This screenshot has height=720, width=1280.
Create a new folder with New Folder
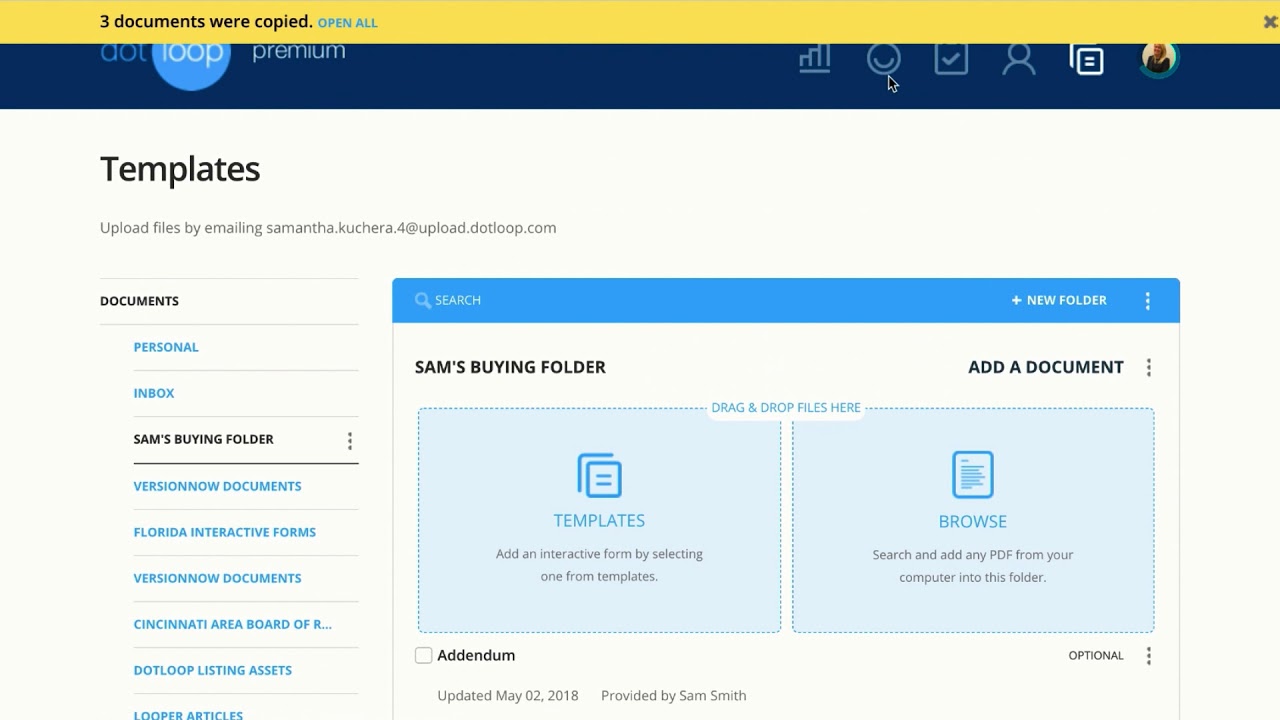click(x=1059, y=300)
